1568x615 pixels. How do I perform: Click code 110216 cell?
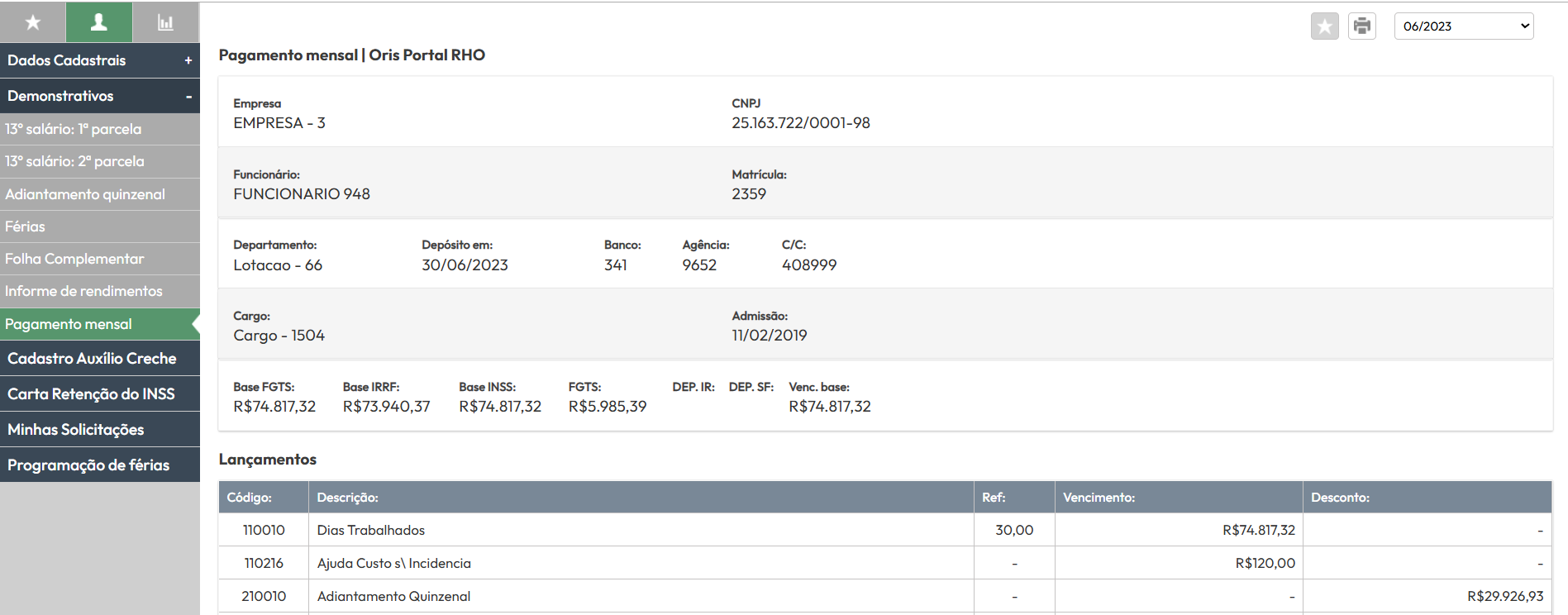pyautogui.click(x=264, y=563)
